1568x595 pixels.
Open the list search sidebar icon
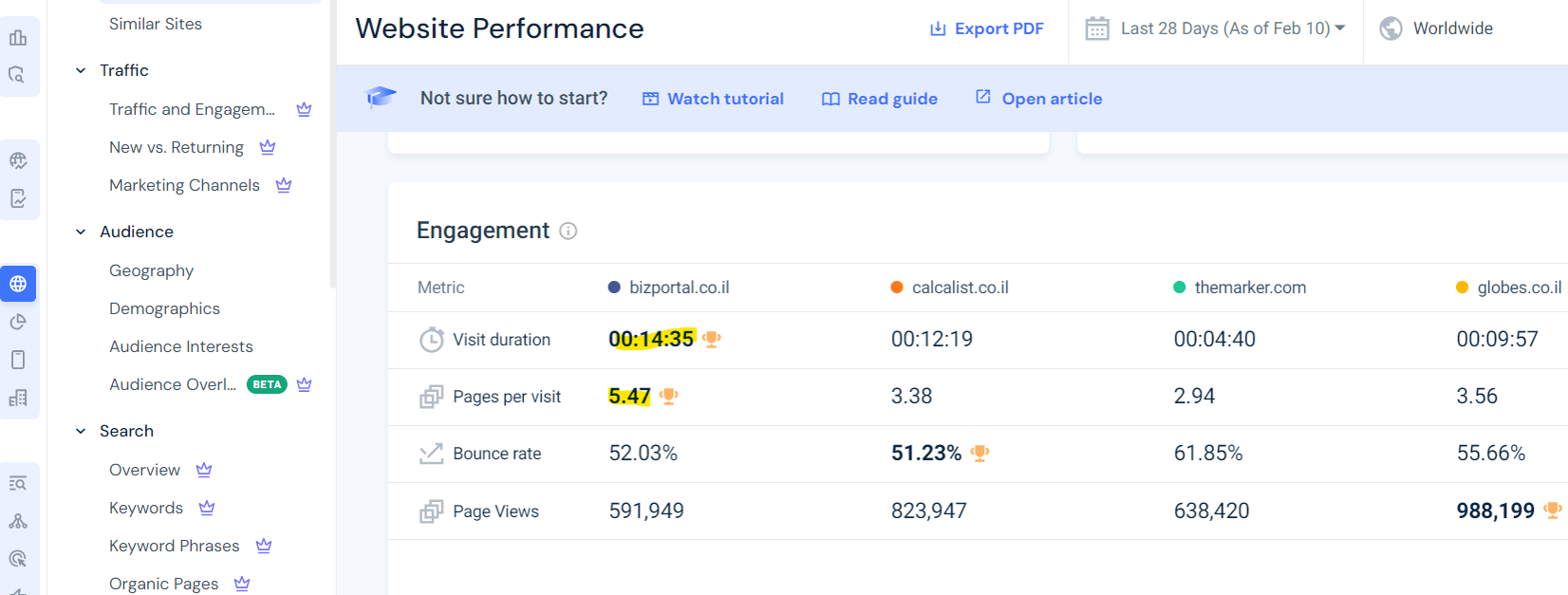[18, 483]
